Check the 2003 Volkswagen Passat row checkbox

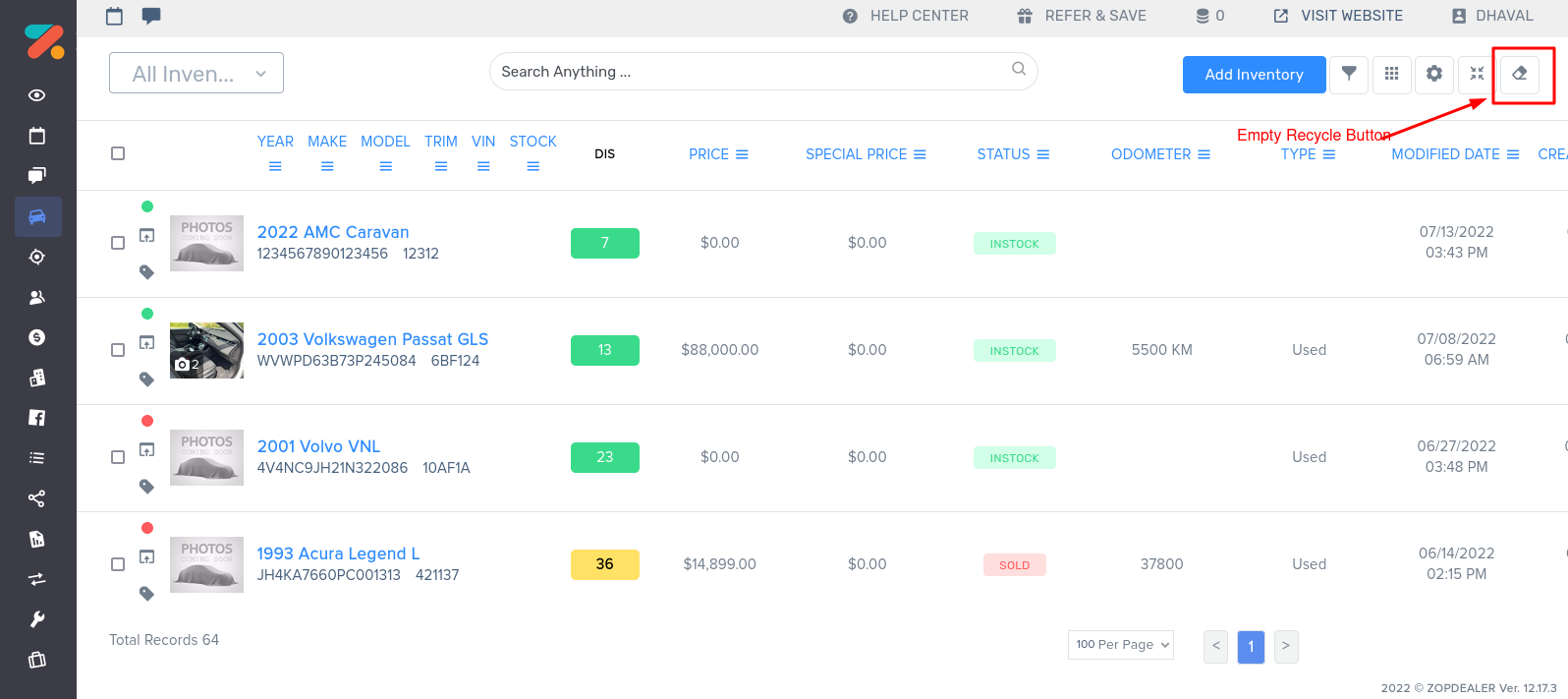coord(118,350)
